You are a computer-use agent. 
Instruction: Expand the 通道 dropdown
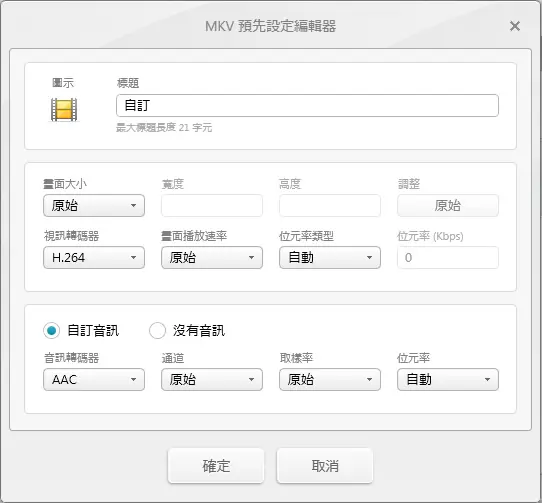pos(212,380)
